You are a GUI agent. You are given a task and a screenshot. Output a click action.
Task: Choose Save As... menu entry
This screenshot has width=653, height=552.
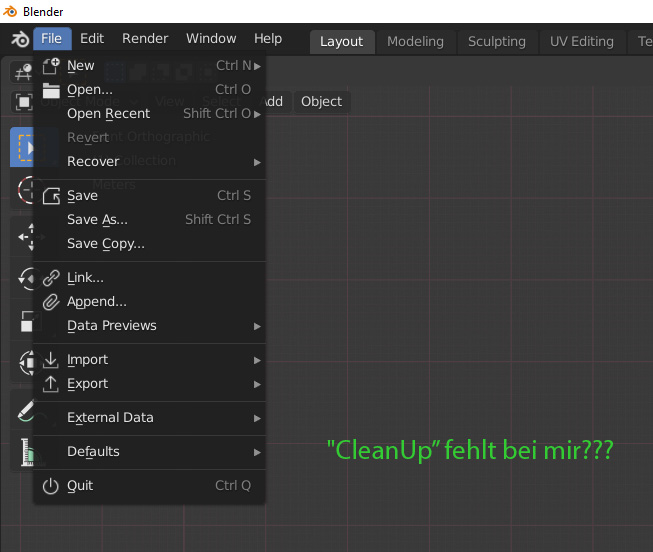[150, 220]
